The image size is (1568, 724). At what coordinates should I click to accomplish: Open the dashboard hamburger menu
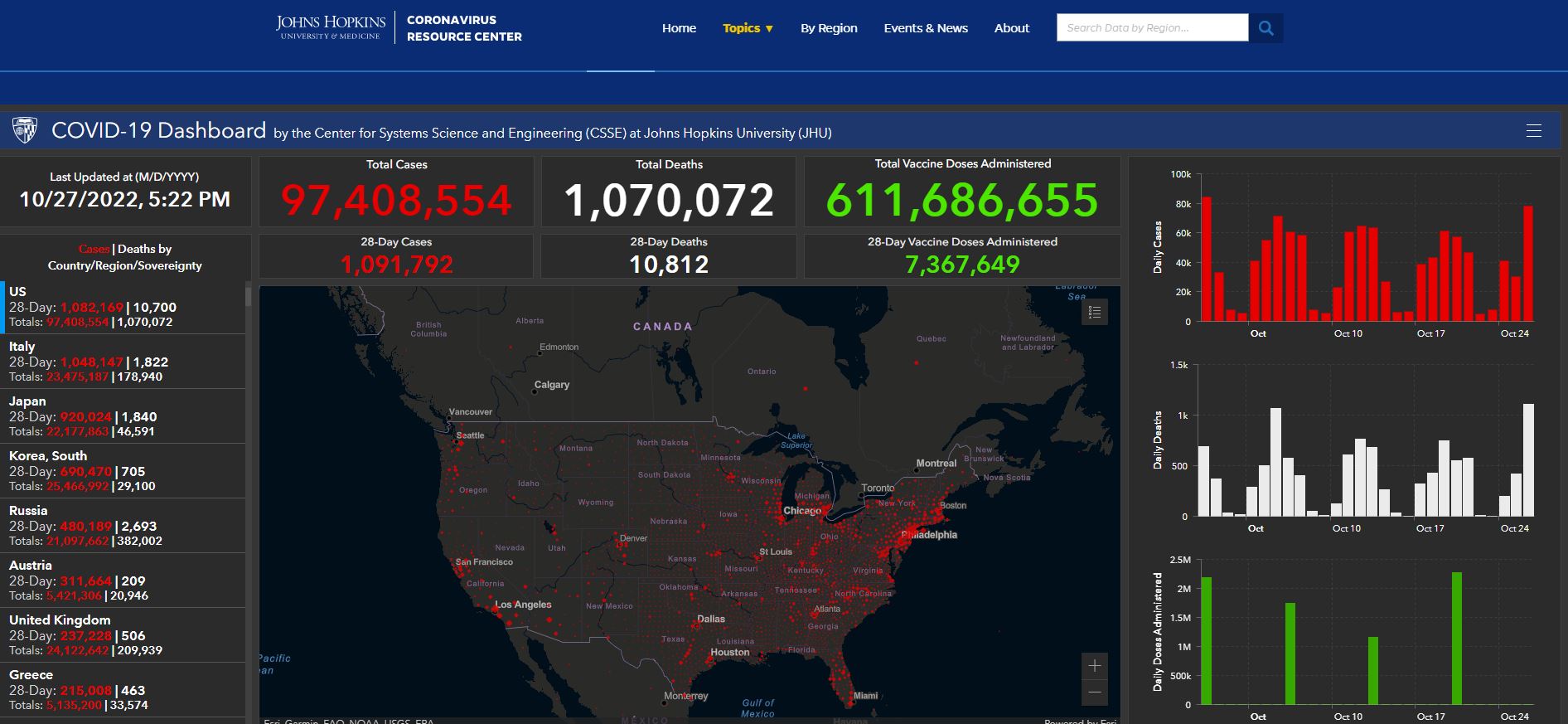point(1534,131)
